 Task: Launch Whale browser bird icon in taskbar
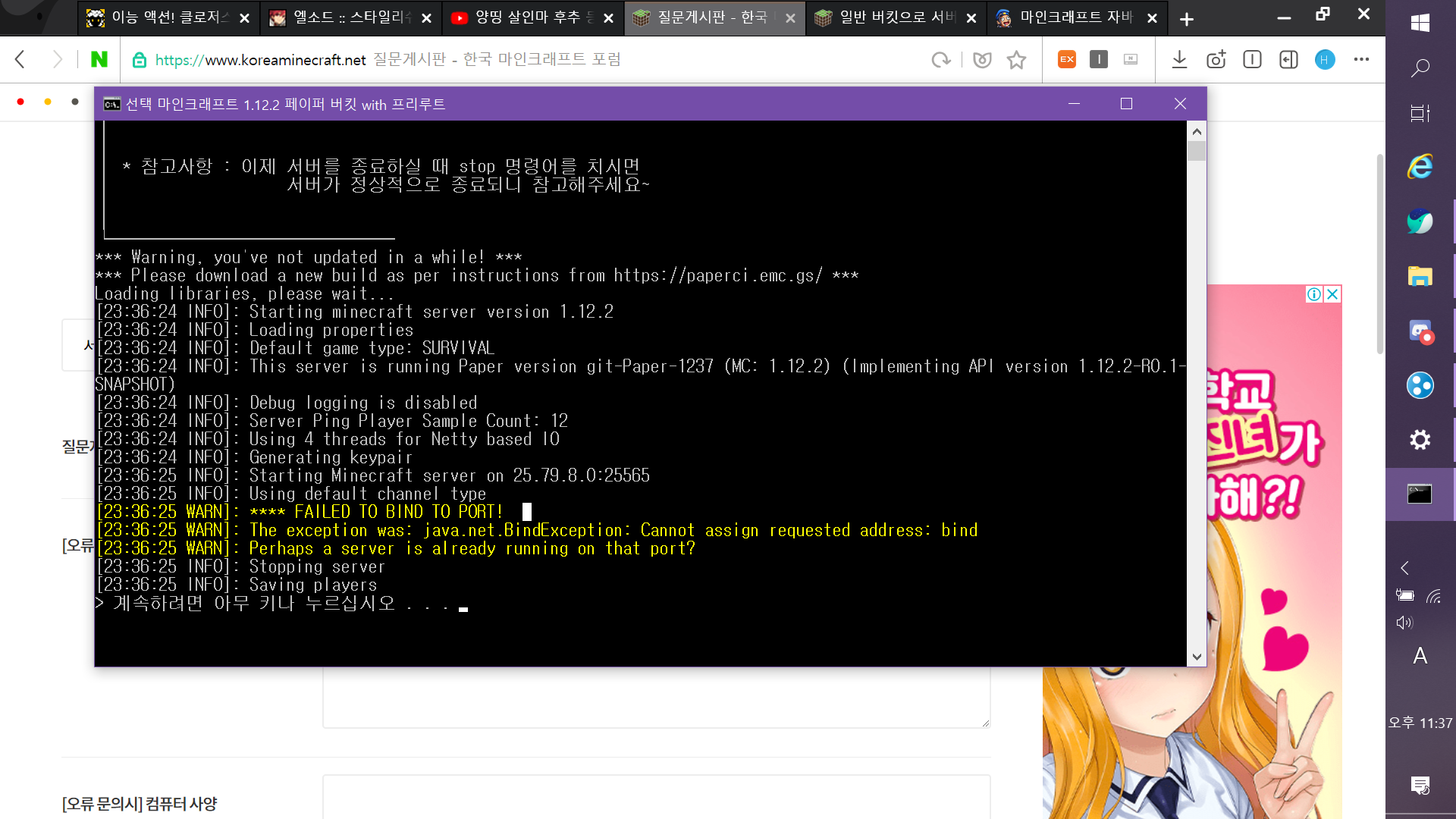[1420, 221]
